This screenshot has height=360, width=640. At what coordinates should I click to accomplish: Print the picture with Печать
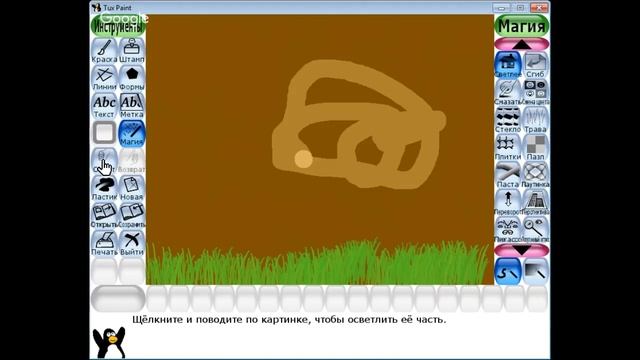tap(104, 244)
